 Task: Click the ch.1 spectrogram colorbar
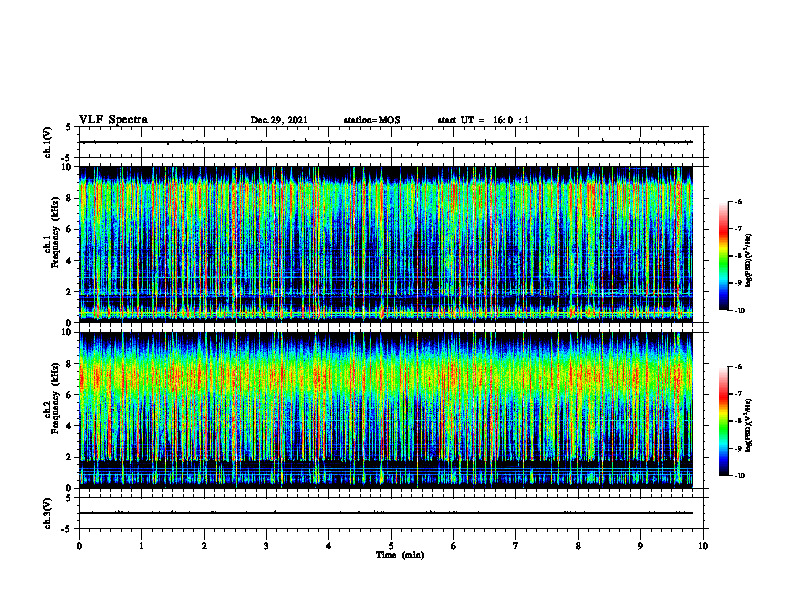724,256
